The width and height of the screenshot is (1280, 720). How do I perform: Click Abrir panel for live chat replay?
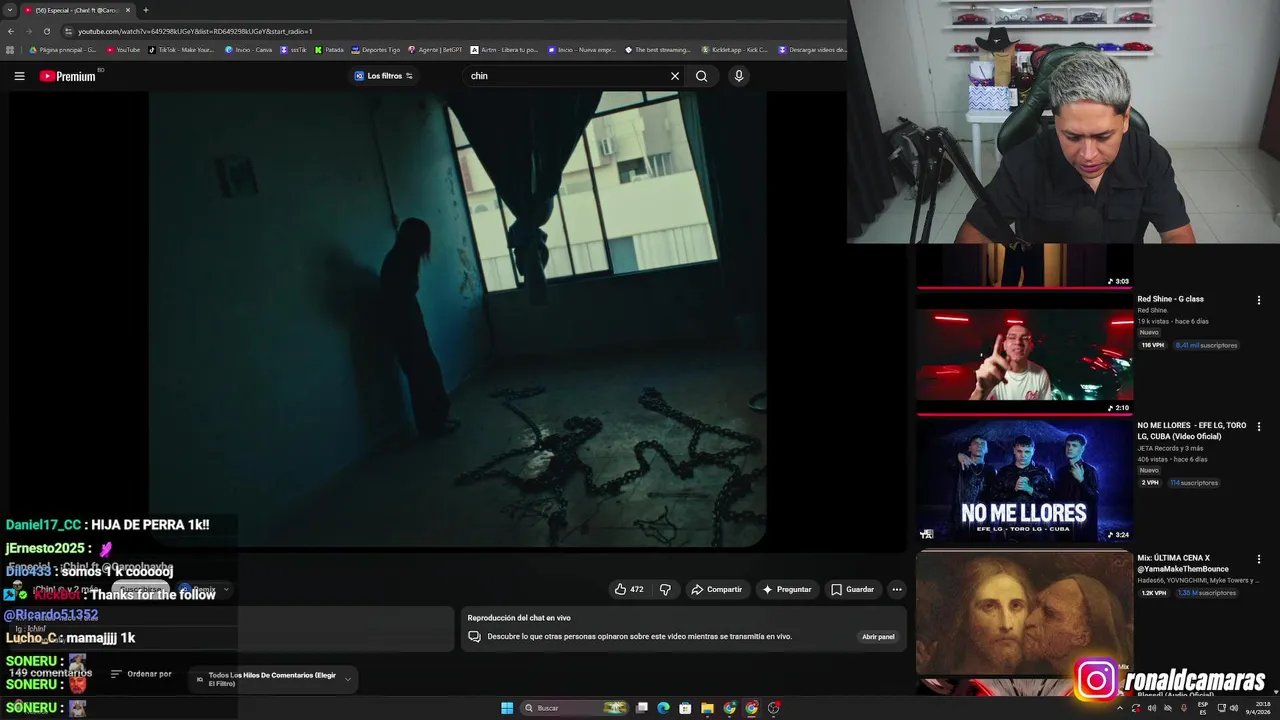point(878,637)
